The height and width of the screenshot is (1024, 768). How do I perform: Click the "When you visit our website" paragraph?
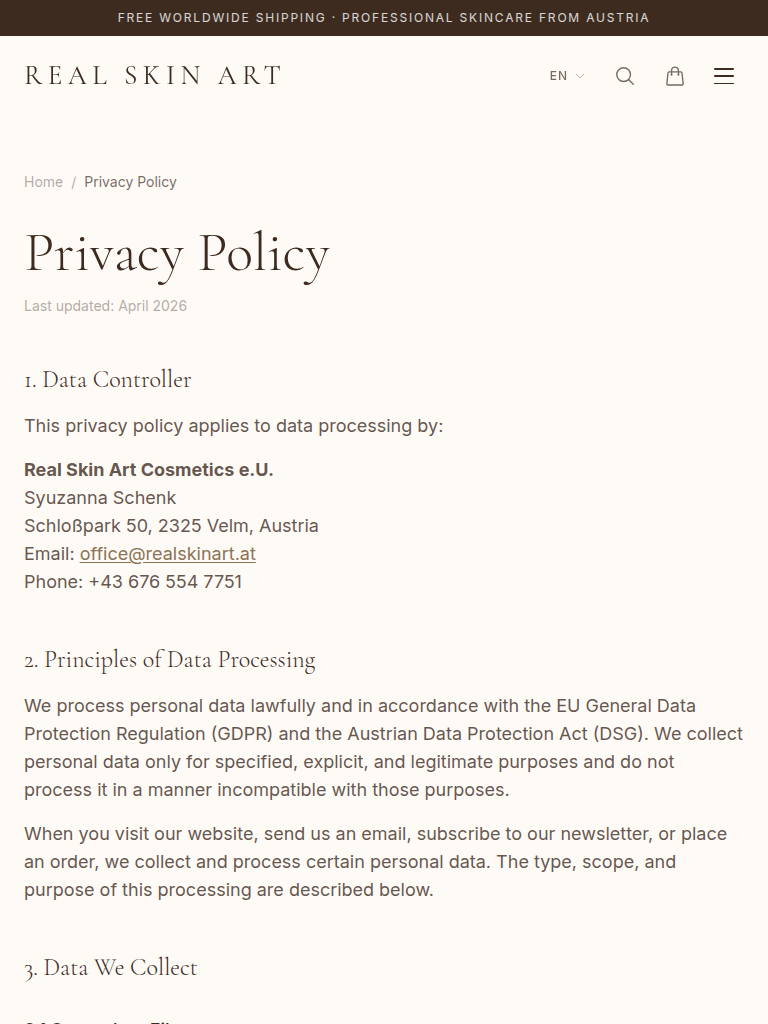click(376, 862)
